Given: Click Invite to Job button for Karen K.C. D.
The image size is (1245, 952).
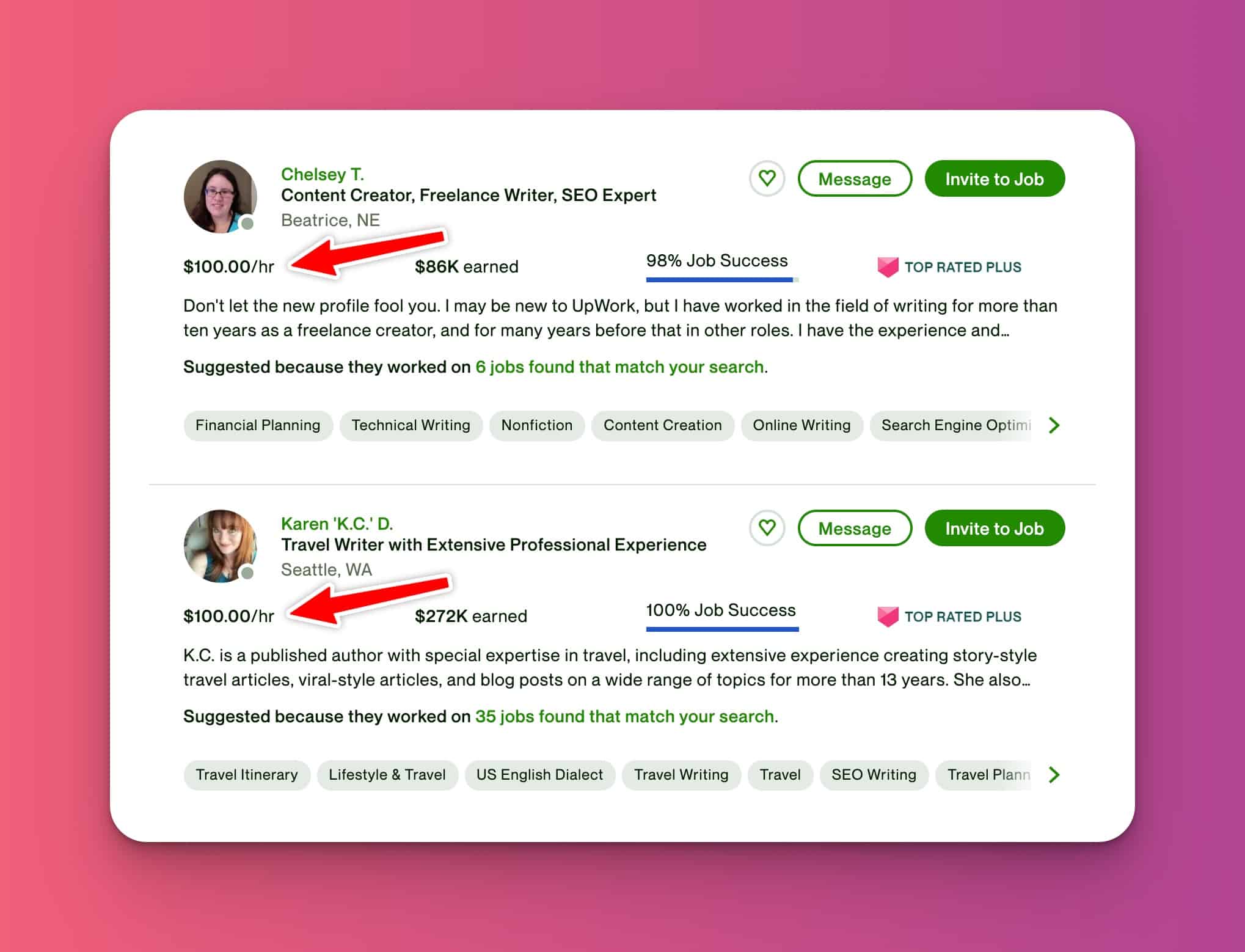Looking at the screenshot, I should point(994,528).
